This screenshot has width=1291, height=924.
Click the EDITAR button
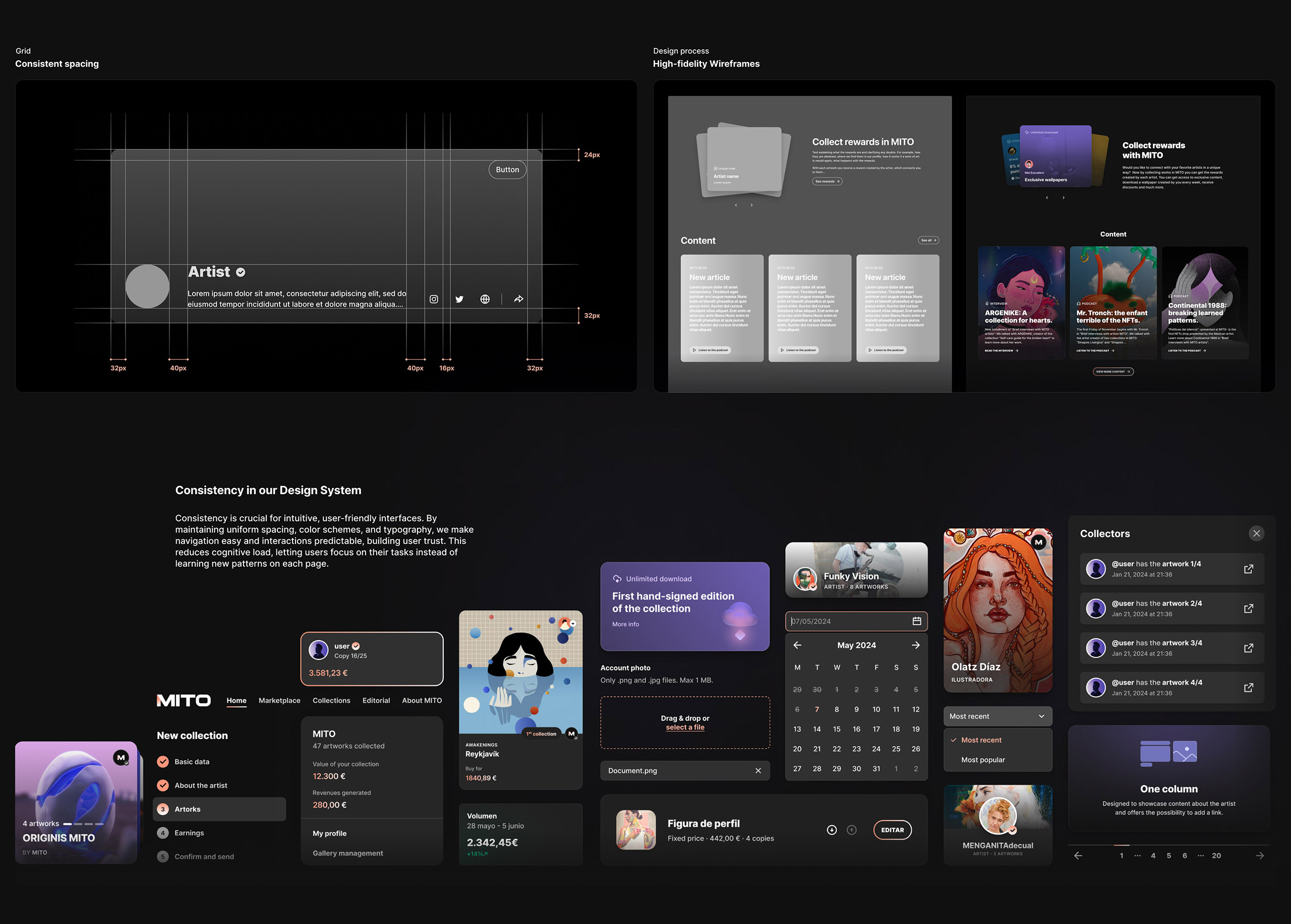coord(892,830)
